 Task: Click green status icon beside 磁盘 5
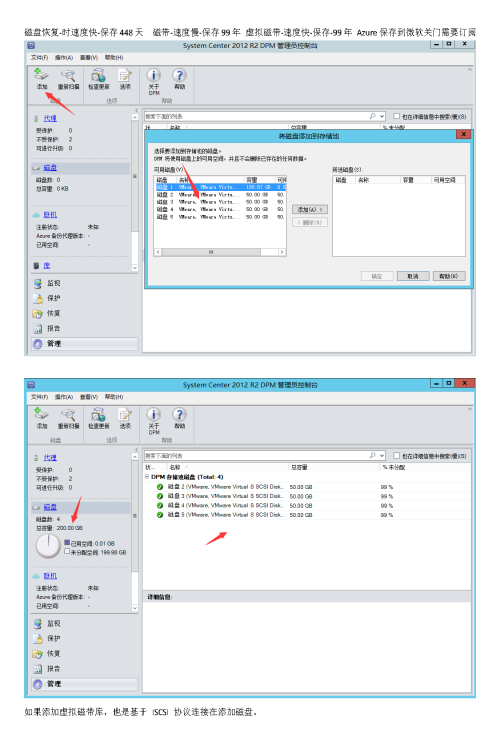(160, 515)
